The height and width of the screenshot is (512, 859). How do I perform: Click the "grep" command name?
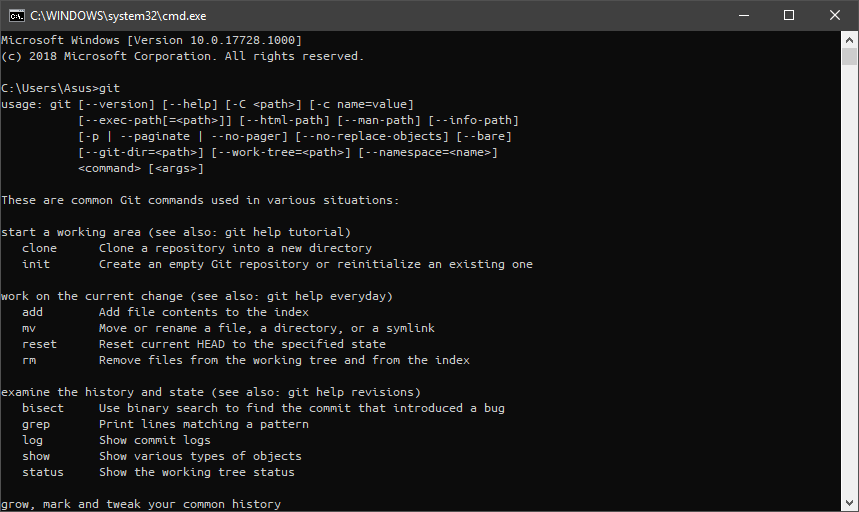[36, 424]
